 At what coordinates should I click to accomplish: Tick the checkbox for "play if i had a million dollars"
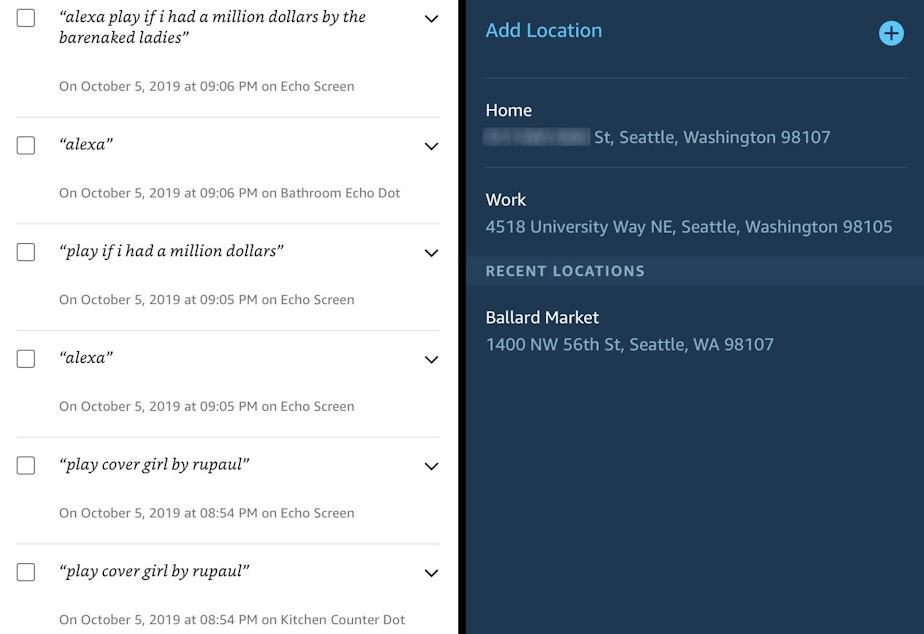click(25, 252)
